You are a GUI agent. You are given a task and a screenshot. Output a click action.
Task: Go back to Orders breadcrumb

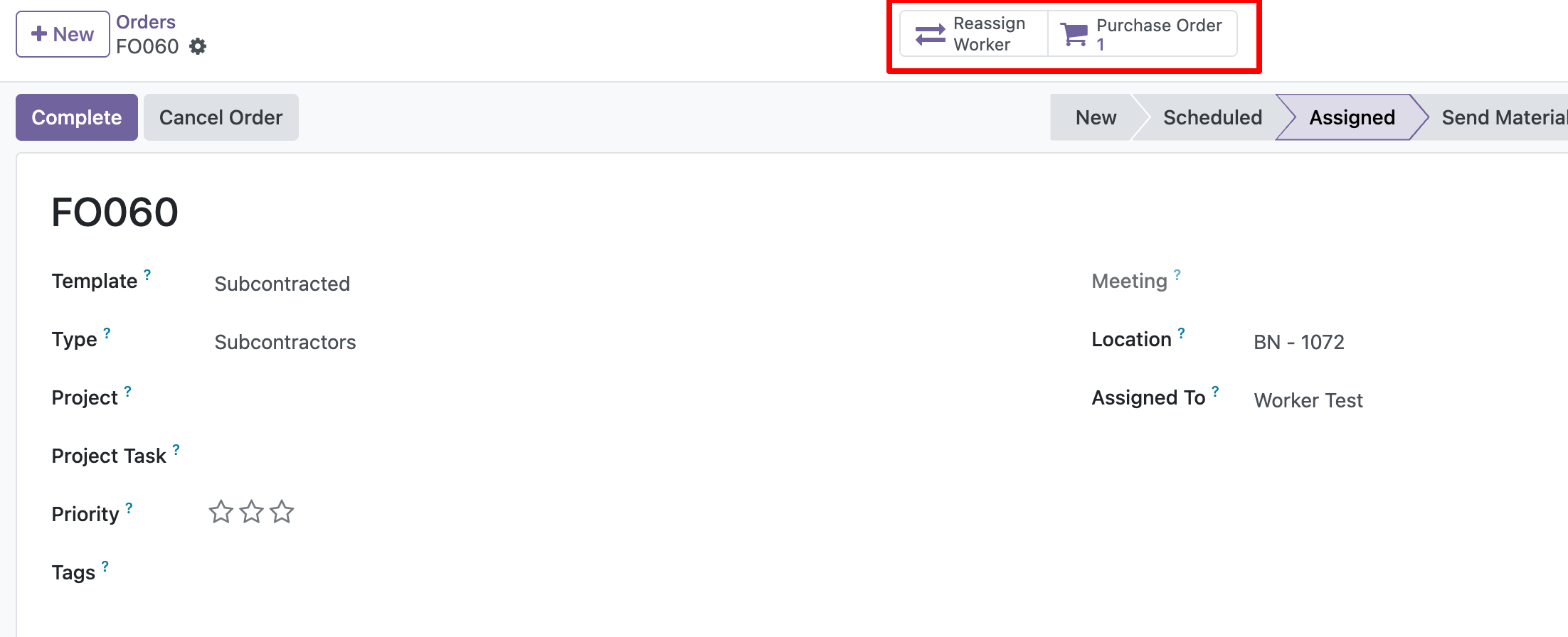point(146,22)
